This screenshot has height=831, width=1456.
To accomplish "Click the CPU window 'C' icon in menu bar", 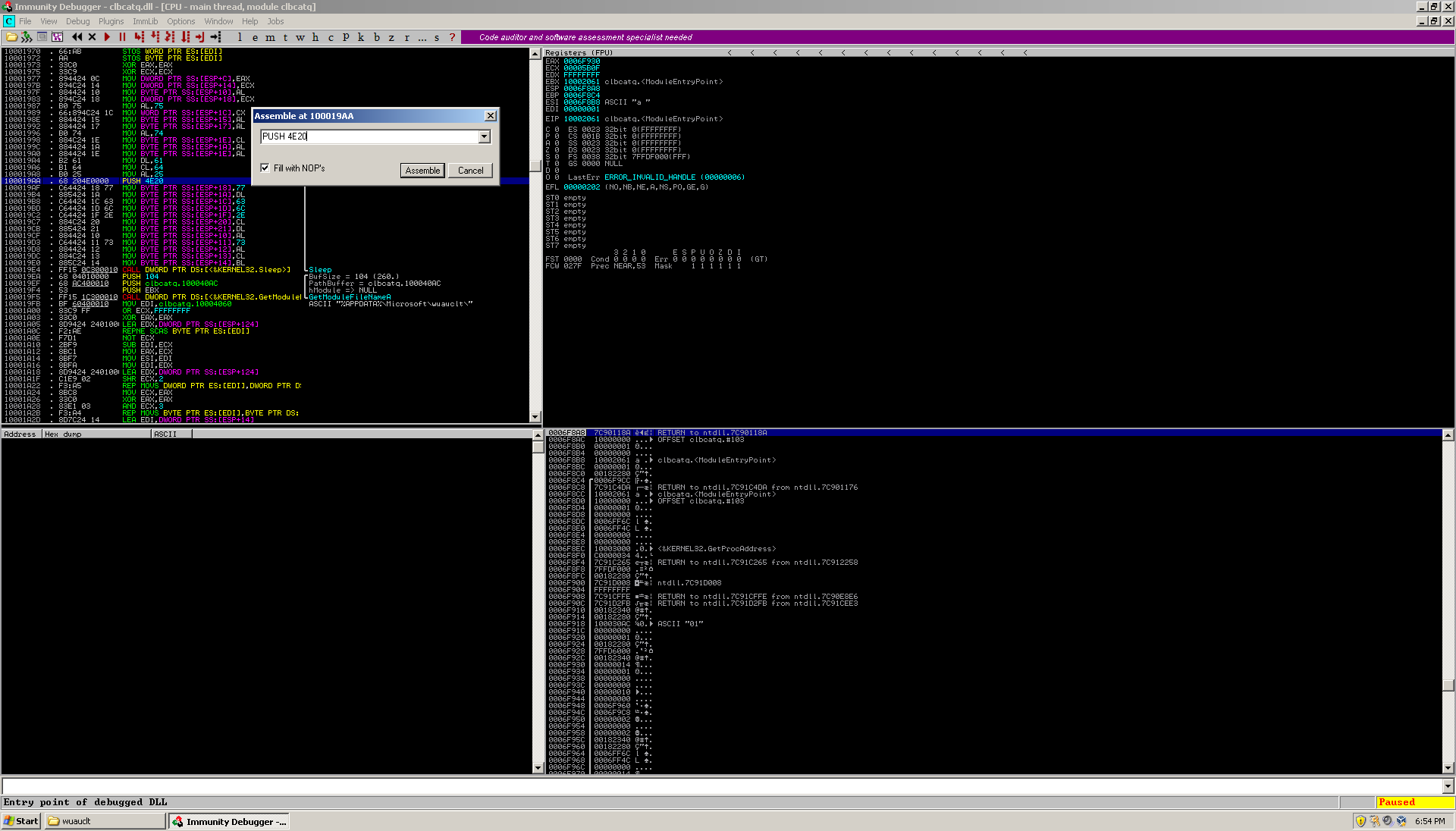I will click(x=8, y=21).
